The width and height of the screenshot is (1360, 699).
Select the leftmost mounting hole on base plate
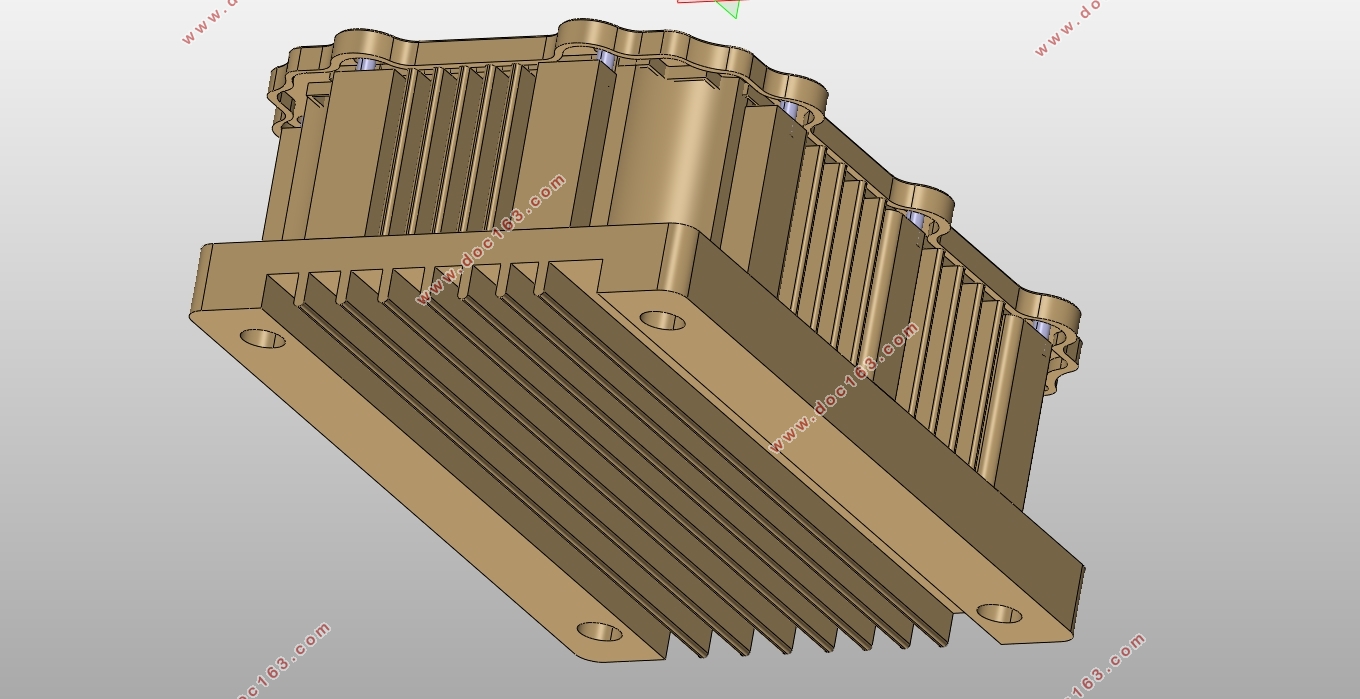tap(263, 339)
